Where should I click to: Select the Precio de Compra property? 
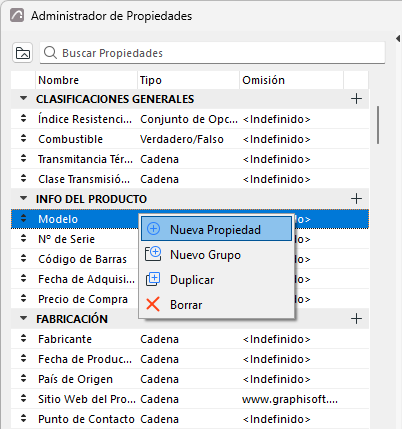pyautogui.click(x=83, y=299)
